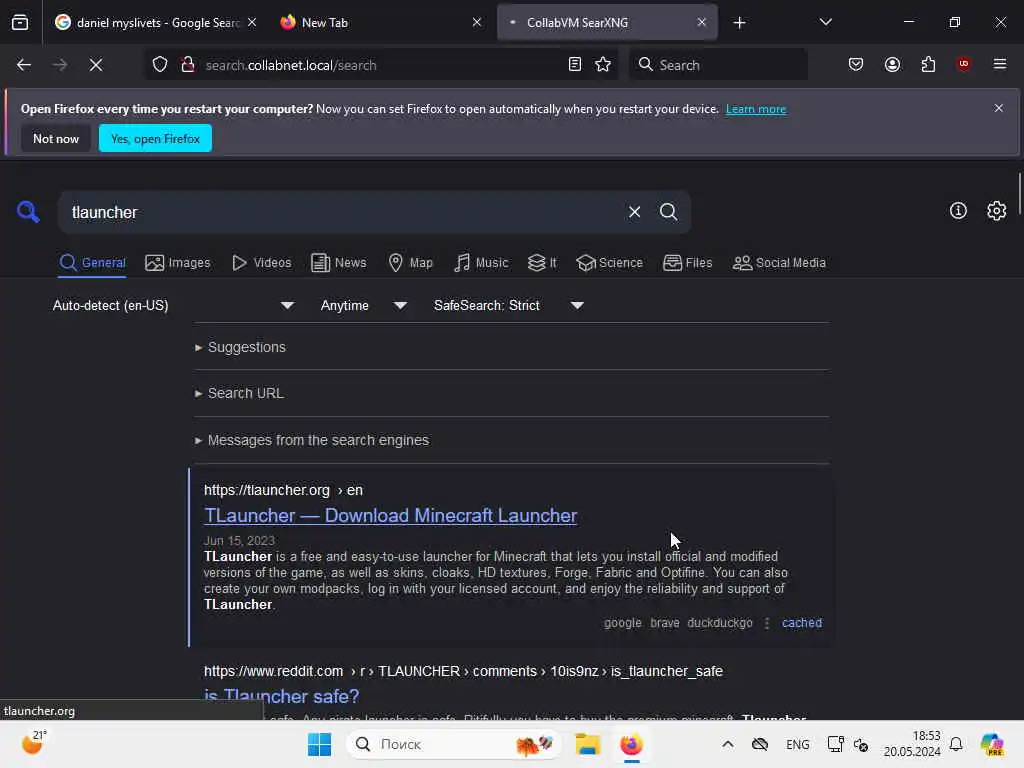Switch to Images category
Viewport: 1024px width, 768px height.
(x=178, y=263)
